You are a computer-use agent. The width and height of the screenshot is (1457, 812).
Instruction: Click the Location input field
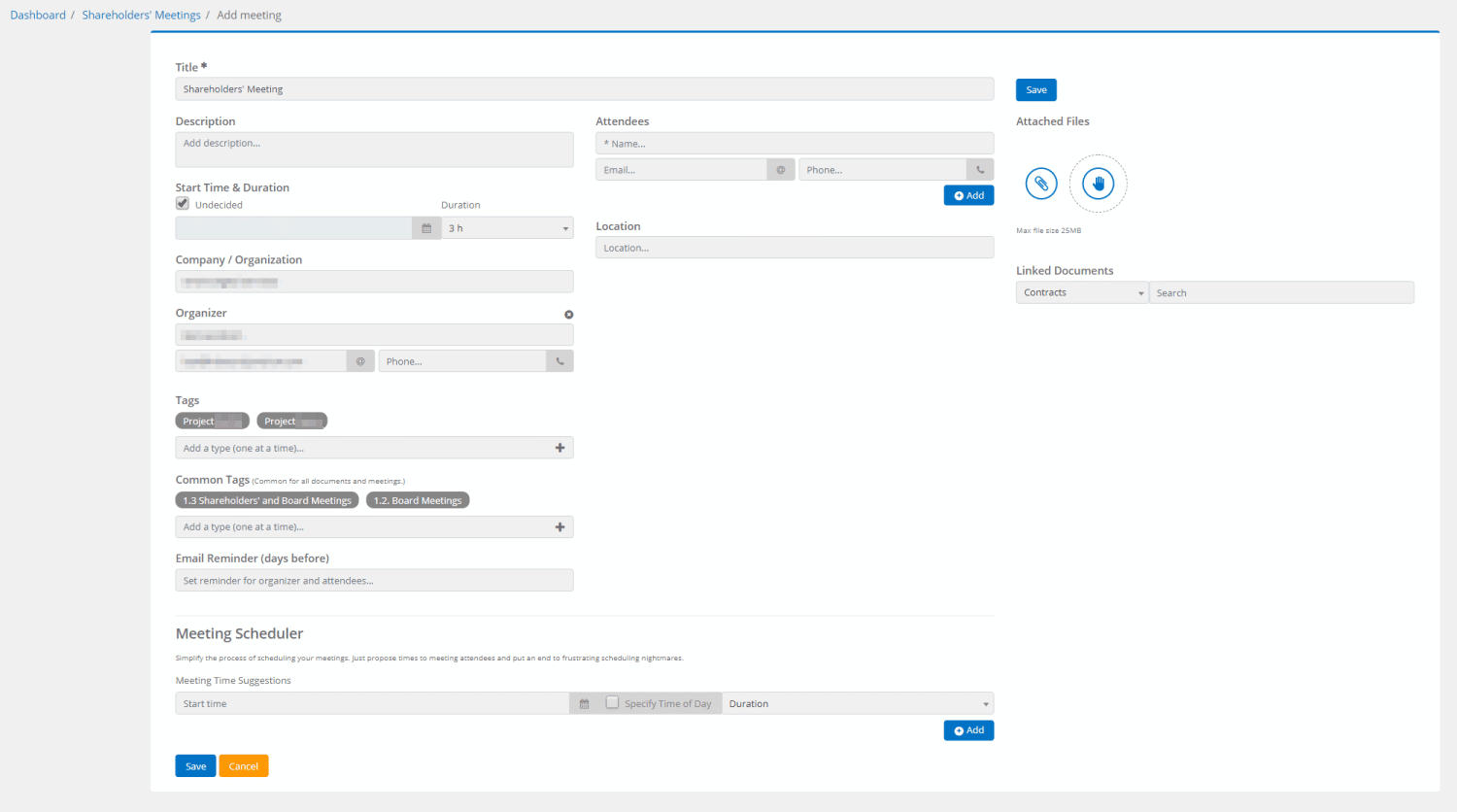794,248
